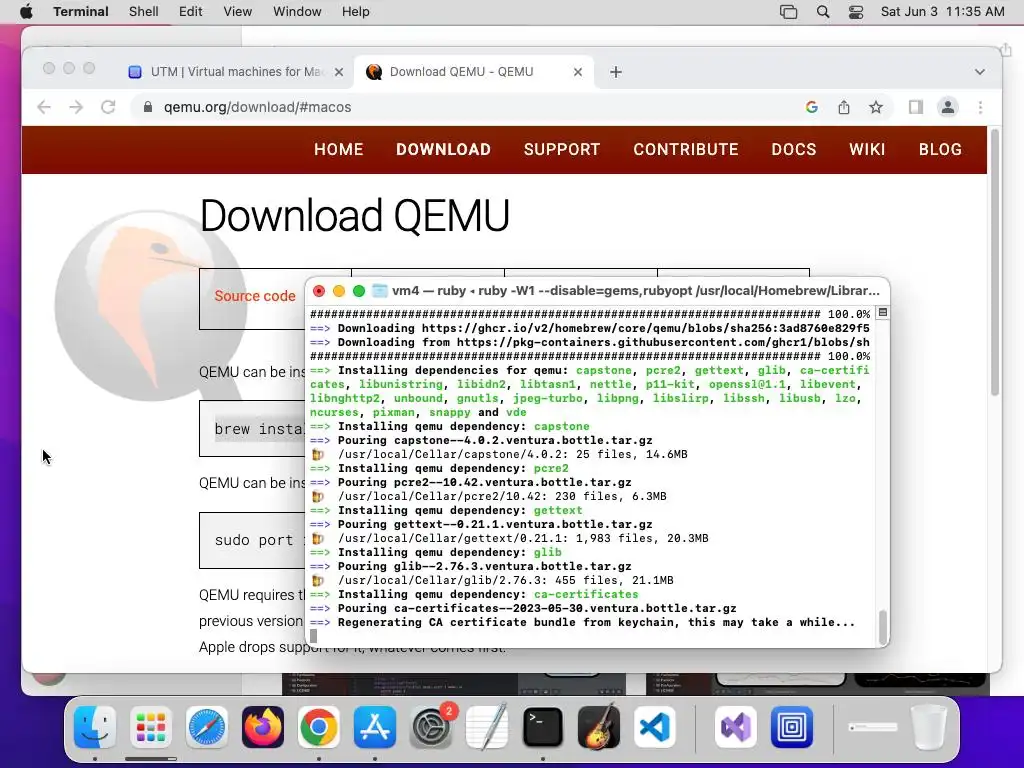Open the DOWNLOAD nav link
The width and height of the screenshot is (1024, 768).
coord(443,150)
